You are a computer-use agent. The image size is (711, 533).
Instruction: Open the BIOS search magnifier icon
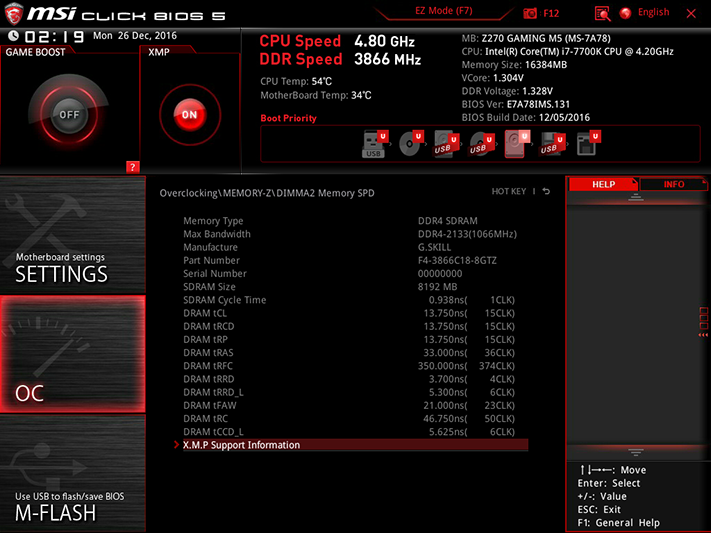tap(602, 14)
